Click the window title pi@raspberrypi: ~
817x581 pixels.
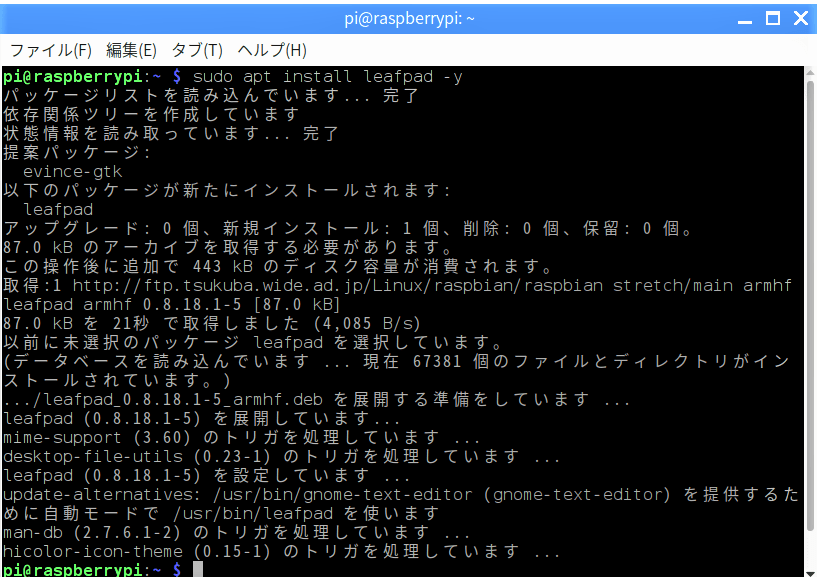(409, 19)
